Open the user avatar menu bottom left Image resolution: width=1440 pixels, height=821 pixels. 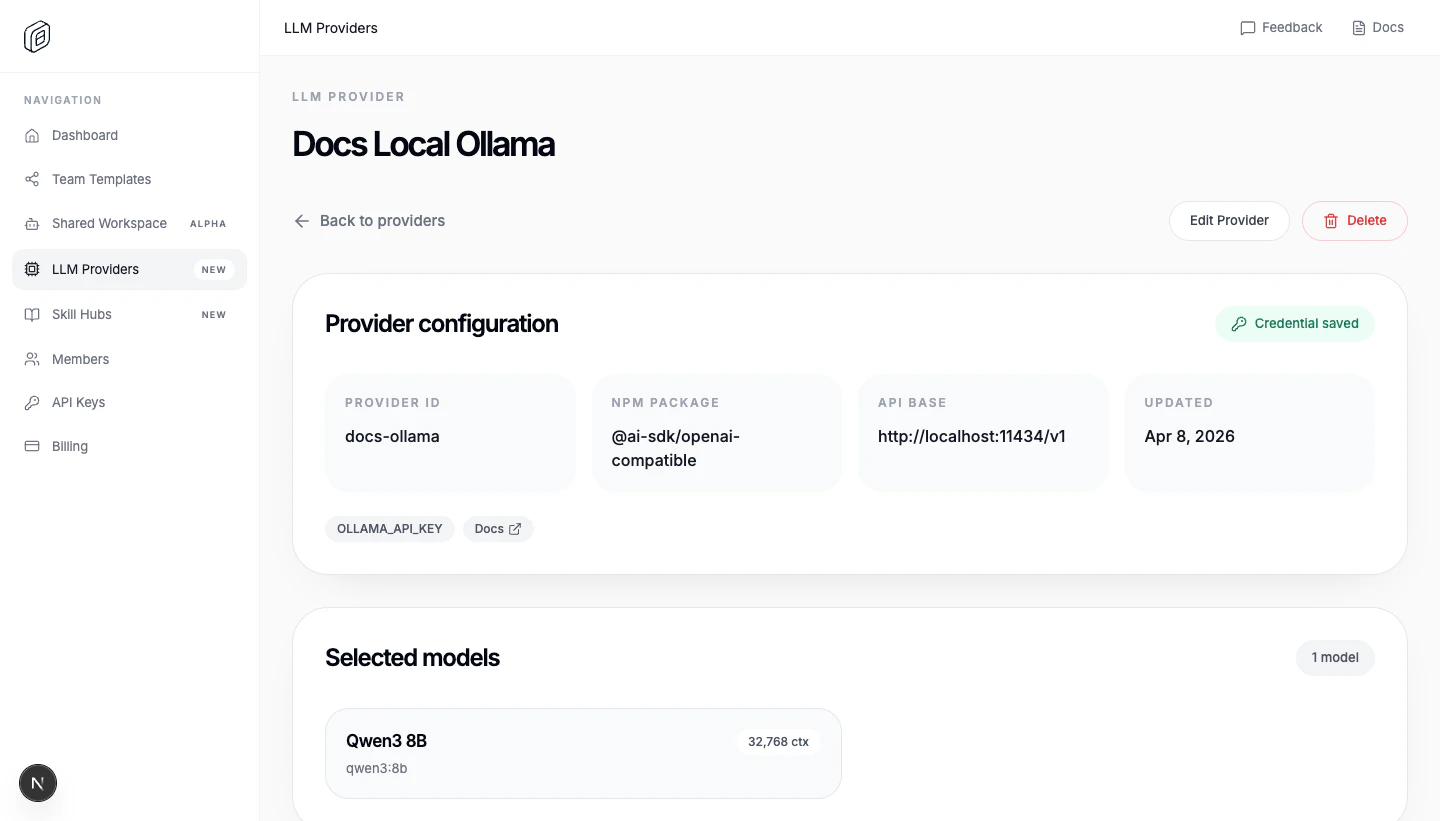pyautogui.click(x=38, y=783)
